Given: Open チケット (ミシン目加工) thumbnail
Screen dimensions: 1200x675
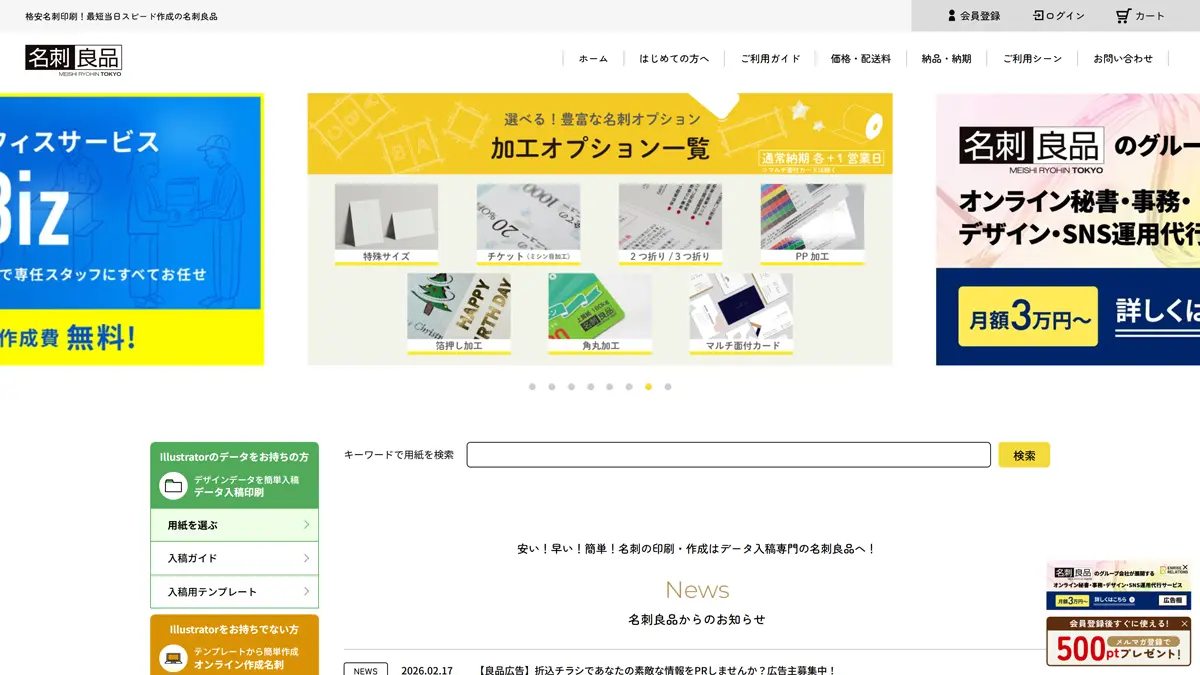Looking at the screenshot, I should point(528,224).
